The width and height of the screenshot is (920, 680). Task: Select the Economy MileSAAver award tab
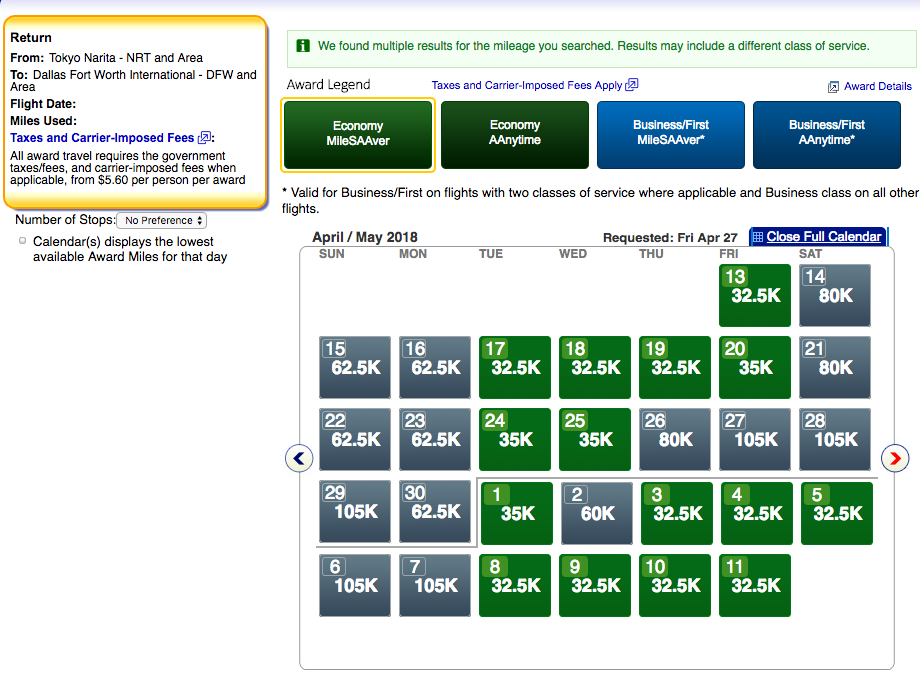pos(358,134)
